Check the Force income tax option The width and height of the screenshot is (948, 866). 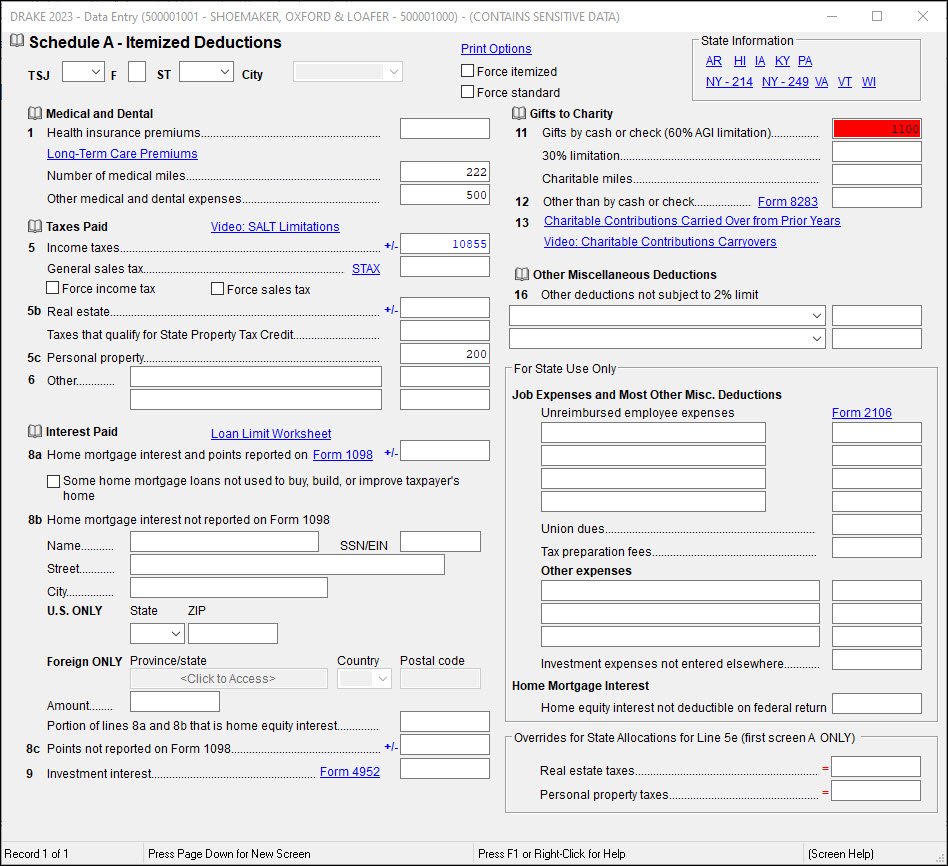[x=53, y=288]
